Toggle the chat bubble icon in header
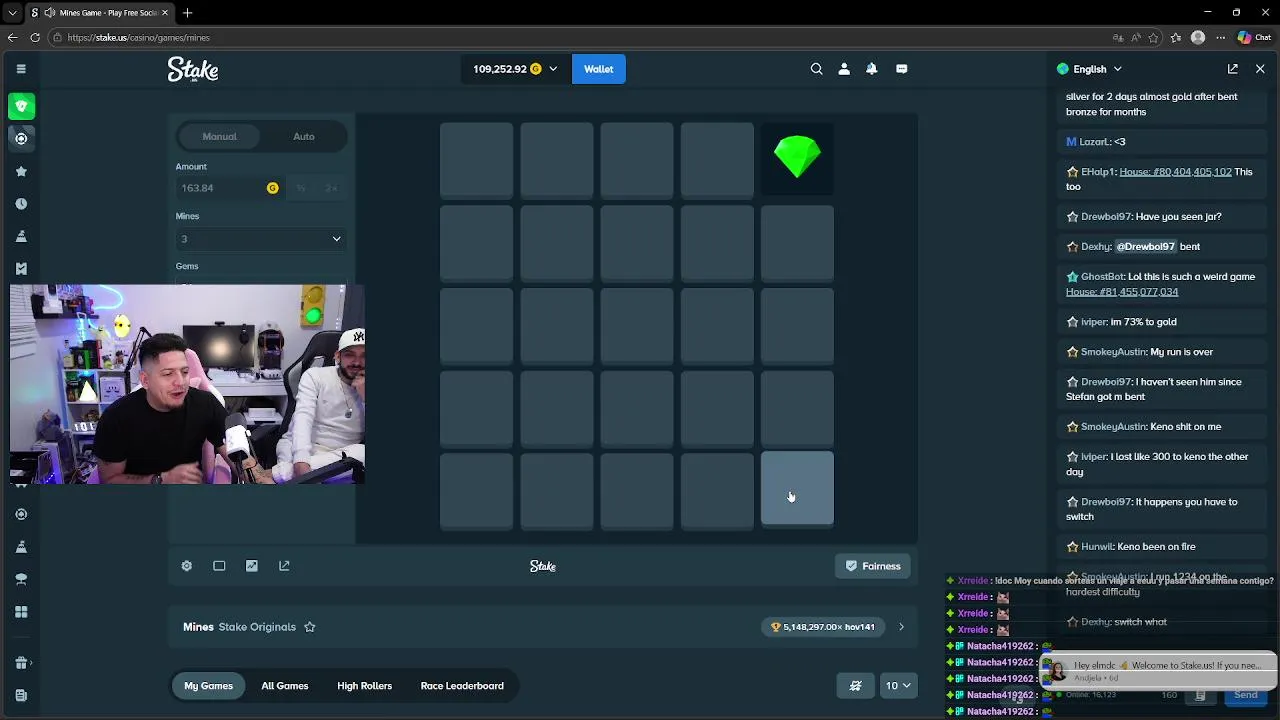Image resolution: width=1280 pixels, height=720 pixels. pos(902,69)
